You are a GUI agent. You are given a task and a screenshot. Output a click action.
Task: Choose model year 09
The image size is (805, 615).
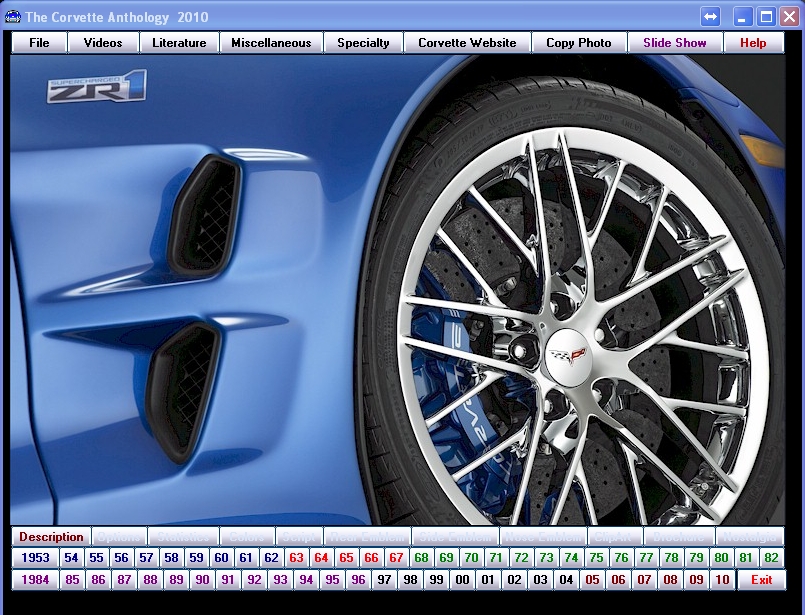[x=696, y=580]
